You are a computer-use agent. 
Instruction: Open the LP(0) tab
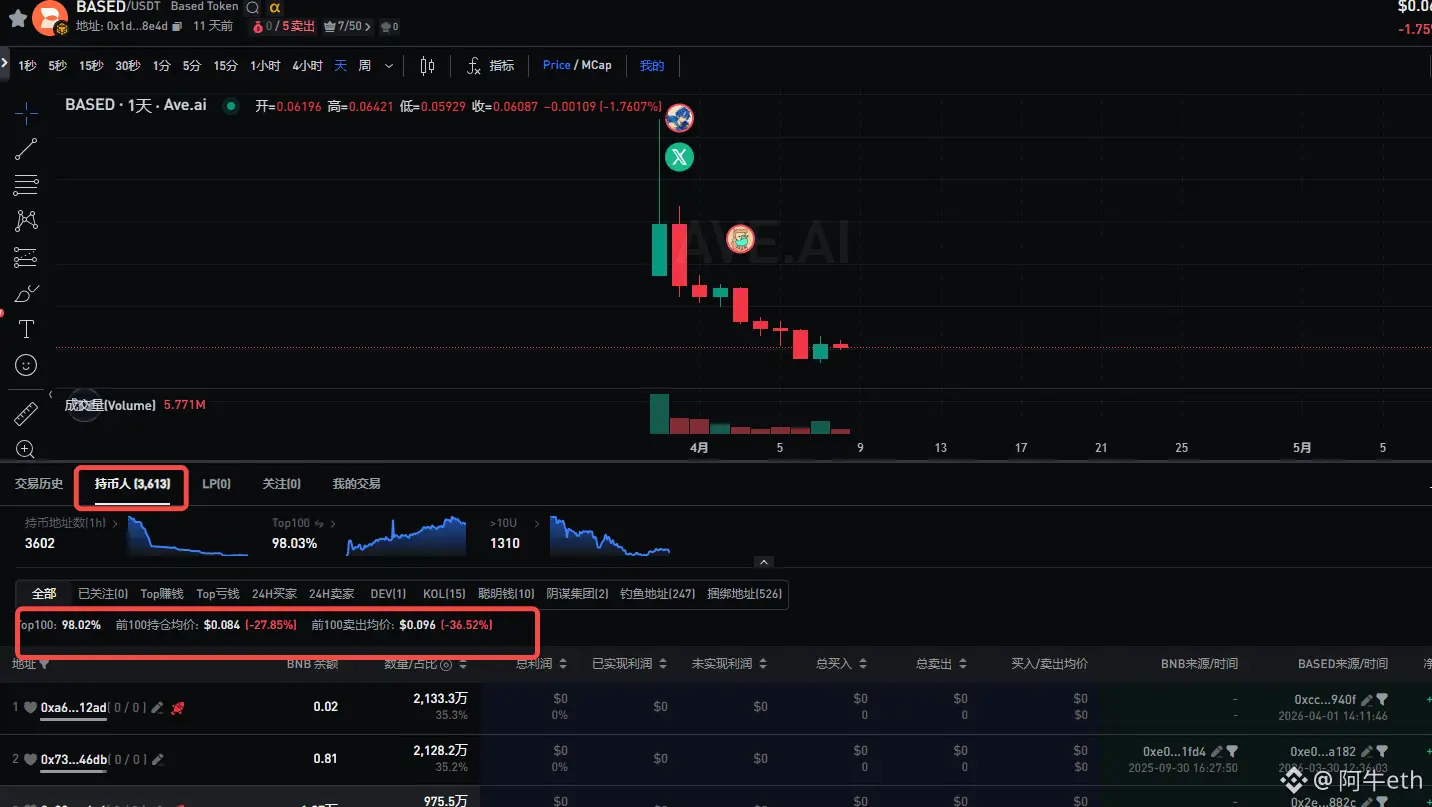click(x=217, y=484)
